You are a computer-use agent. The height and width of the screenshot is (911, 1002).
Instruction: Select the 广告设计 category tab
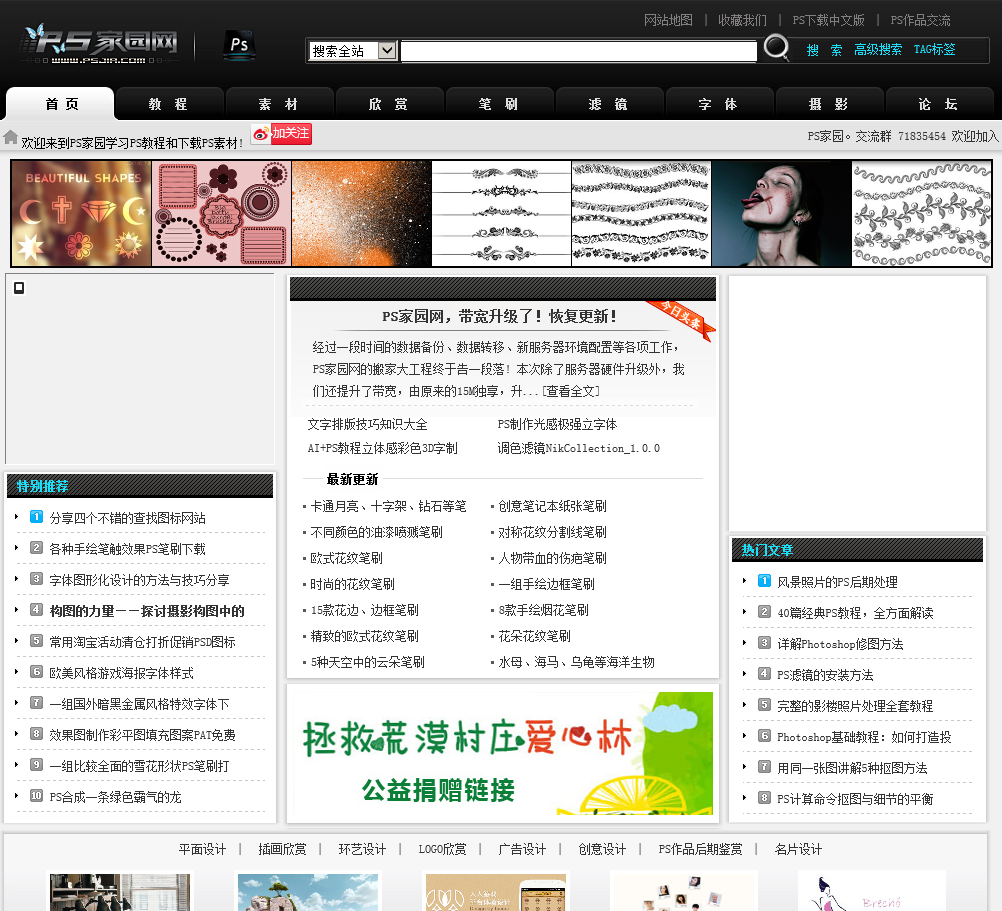pyautogui.click(x=522, y=849)
